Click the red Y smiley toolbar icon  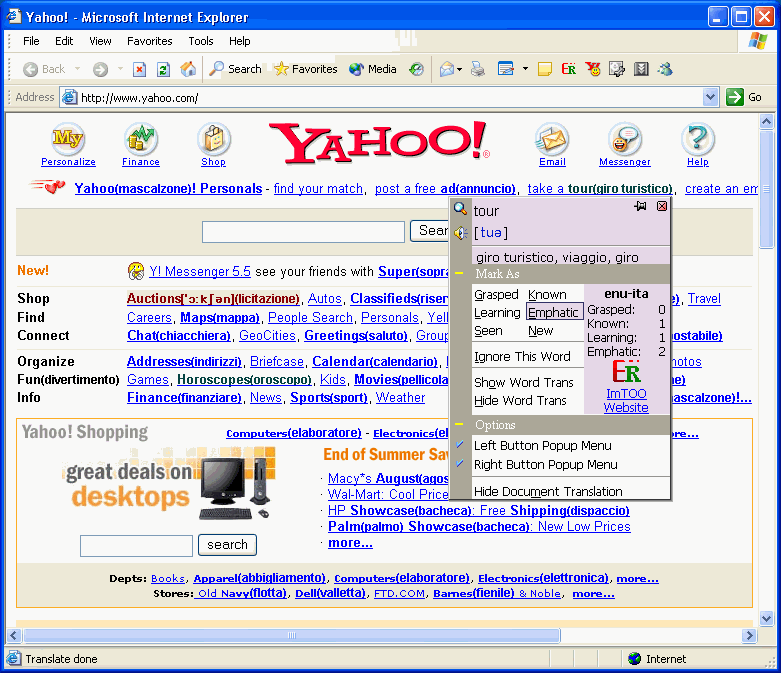pyautogui.click(x=593, y=69)
